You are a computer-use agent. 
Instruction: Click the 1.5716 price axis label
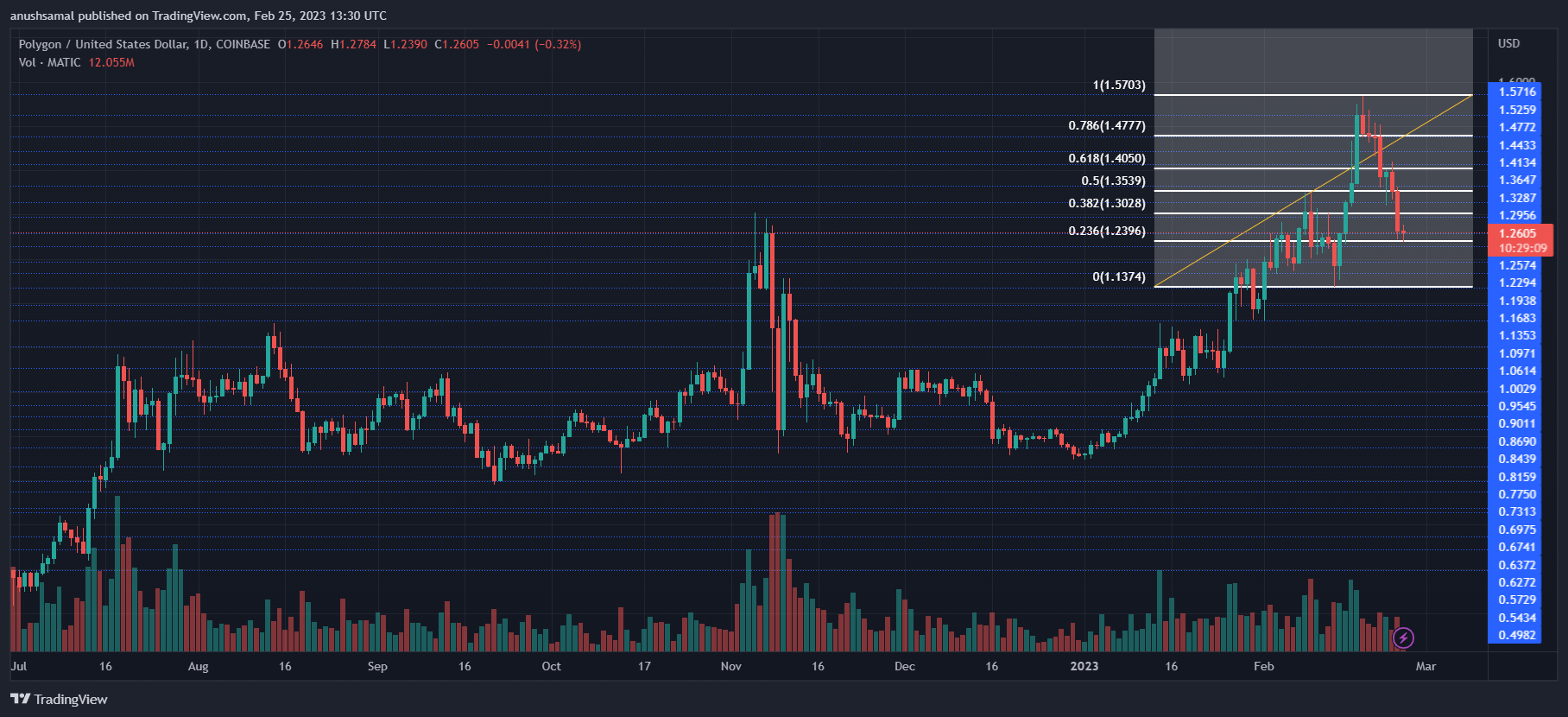click(x=1518, y=92)
